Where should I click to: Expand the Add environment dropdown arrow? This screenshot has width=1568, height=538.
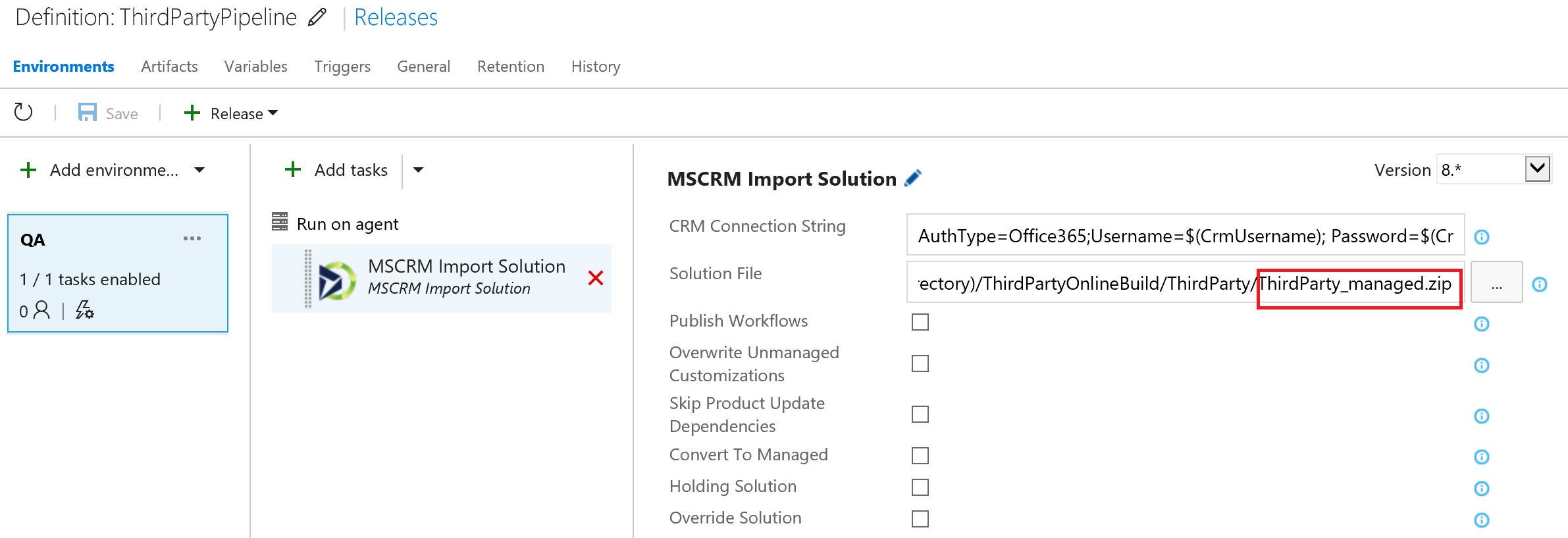199,170
